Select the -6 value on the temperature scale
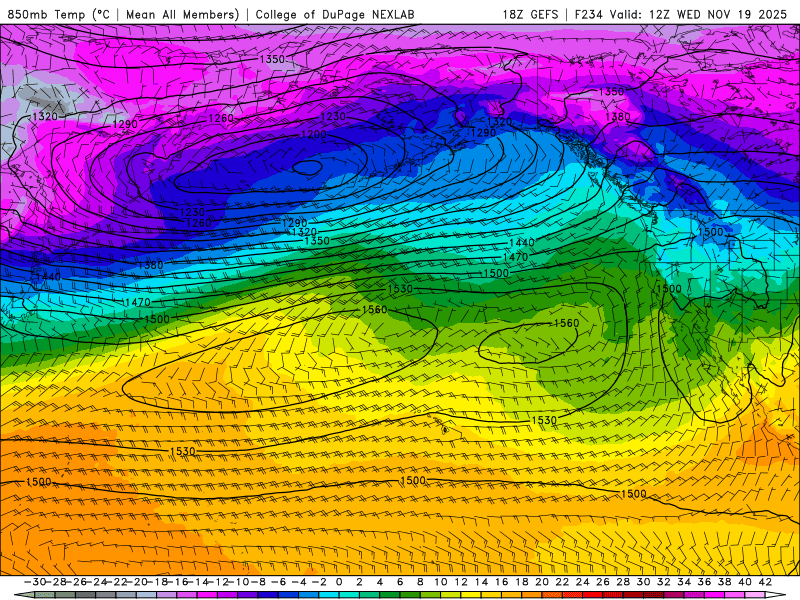 tap(279, 582)
